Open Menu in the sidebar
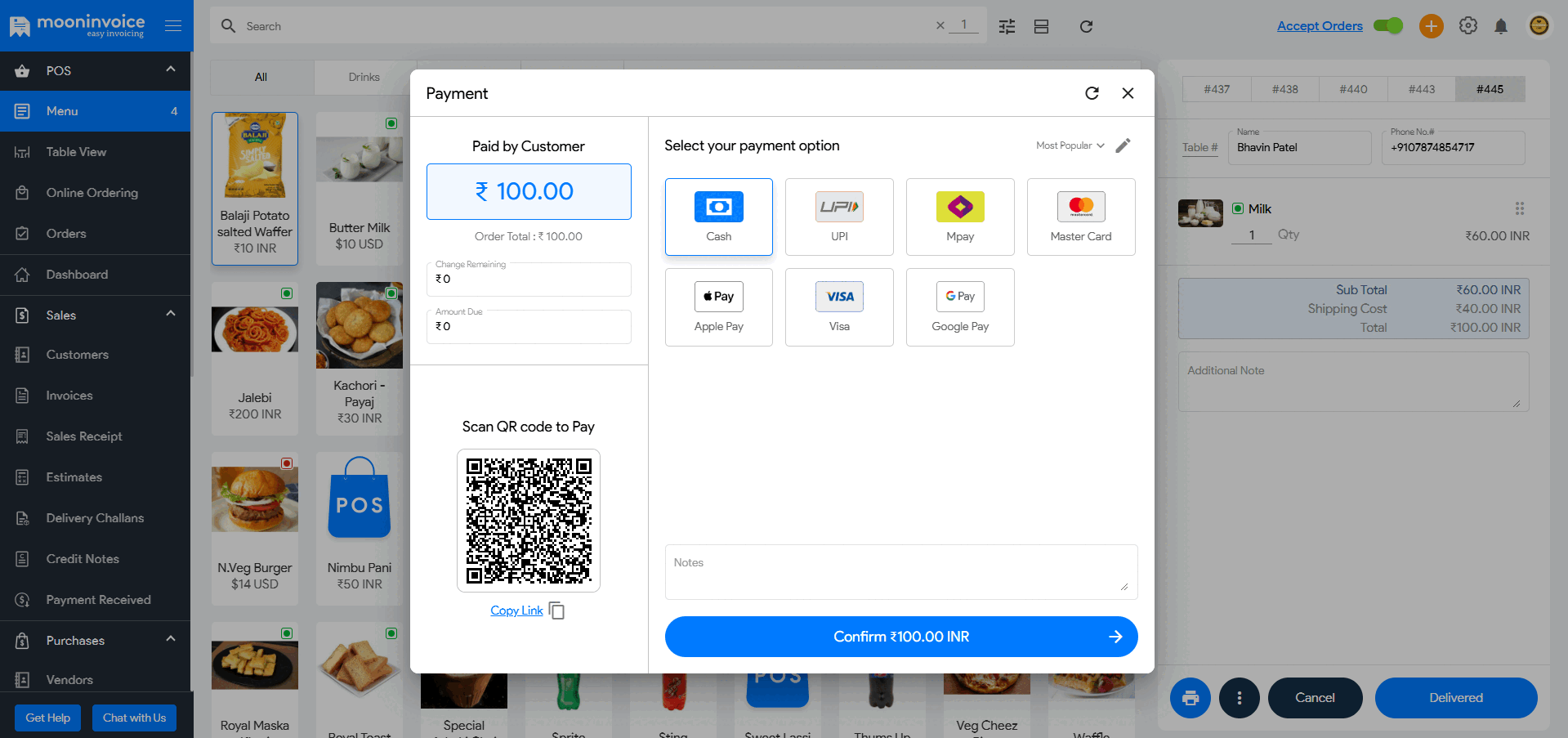Image resolution: width=1568 pixels, height=738 pixels. pyautogui.click(x=96, y=111)
